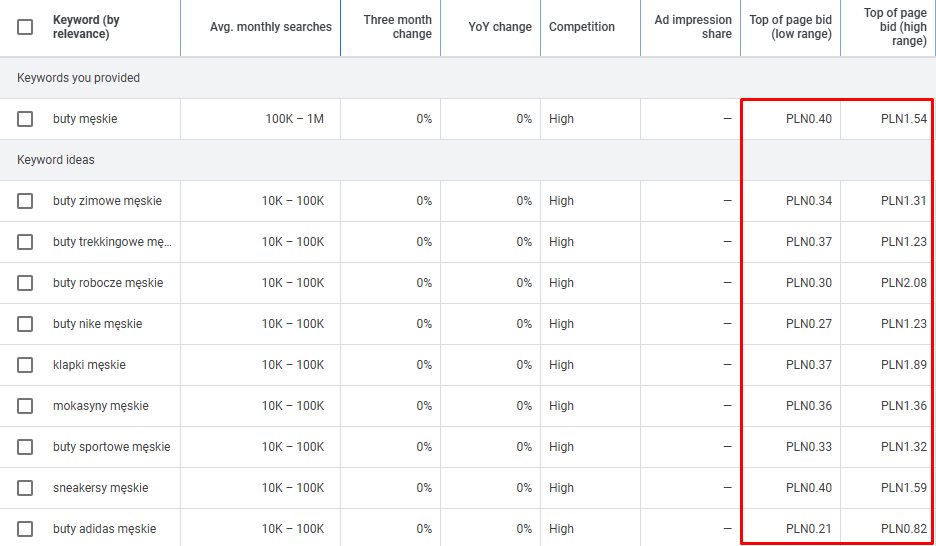Click the mokasyny męskie keyword
The width and height of the screenshot is (936, 546).
(100, 406)
